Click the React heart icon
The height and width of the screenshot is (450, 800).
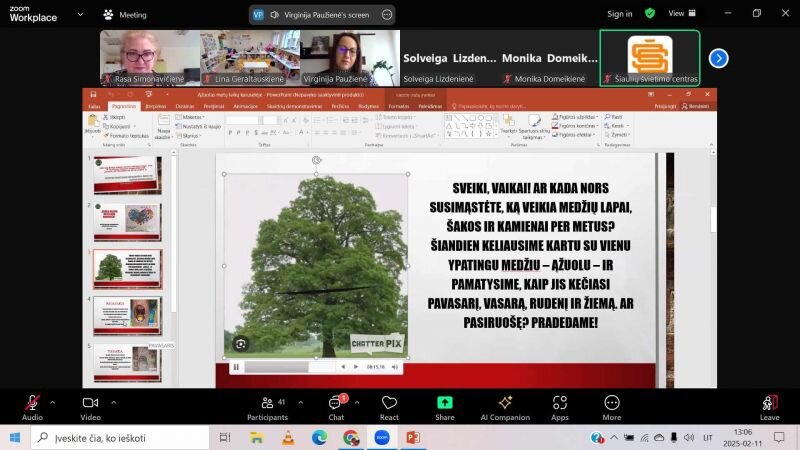click(x=389, y=403)
